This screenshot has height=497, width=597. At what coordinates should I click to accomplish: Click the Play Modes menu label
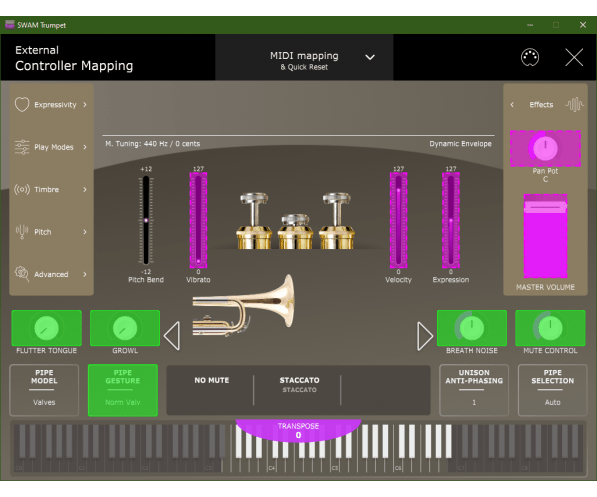[x=54, y=147]
